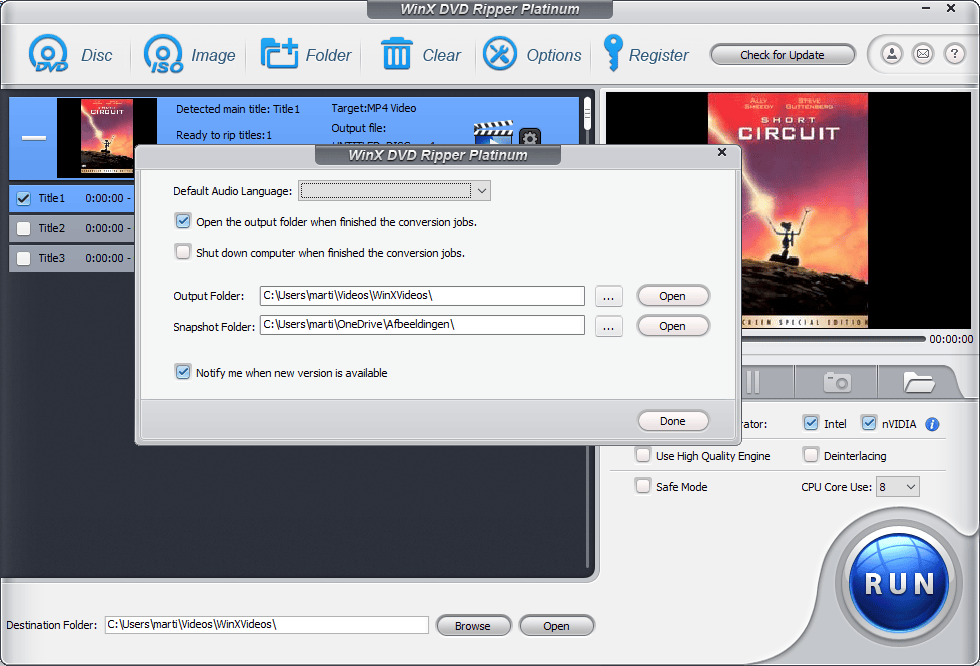980x666 pixels.
Task: Browse for Output Folder with ellipsis button
Action: coord(608,296)
